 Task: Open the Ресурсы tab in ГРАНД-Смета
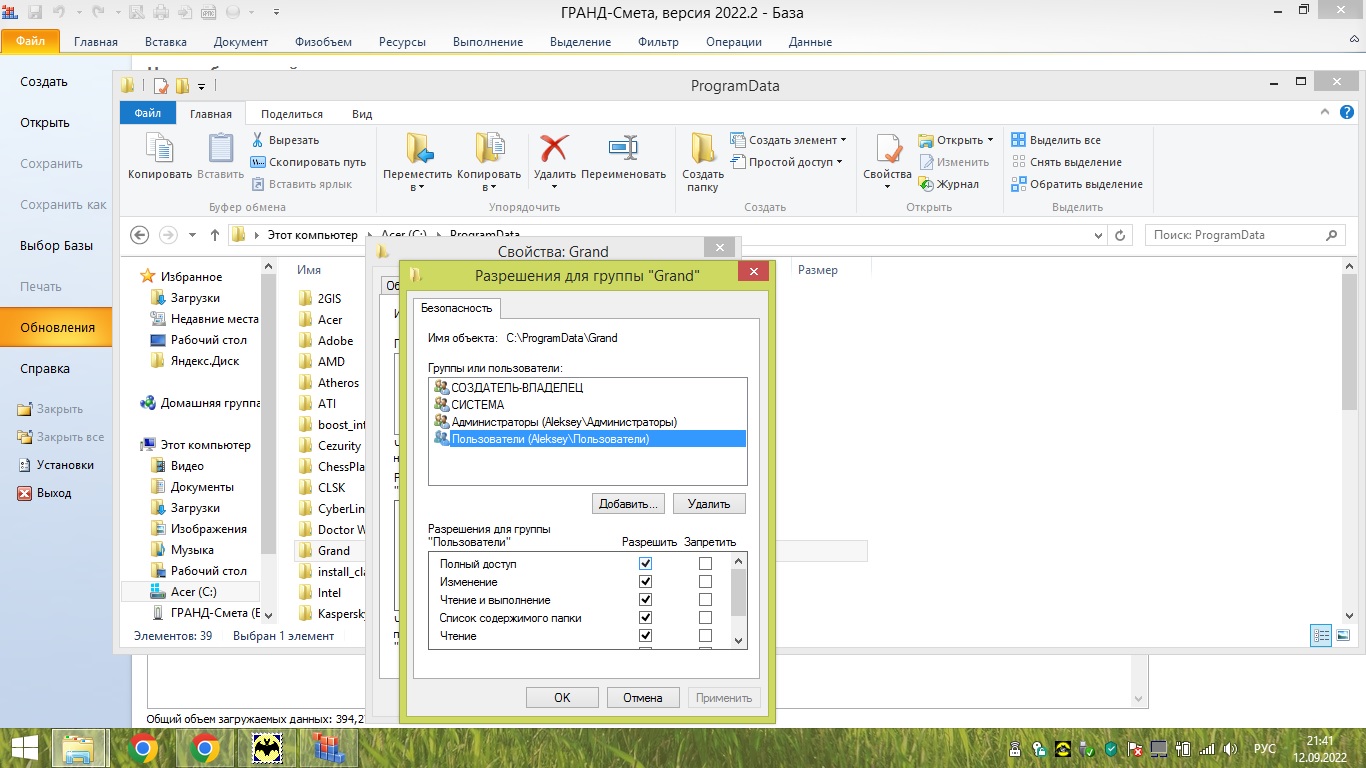pos(402,42)
